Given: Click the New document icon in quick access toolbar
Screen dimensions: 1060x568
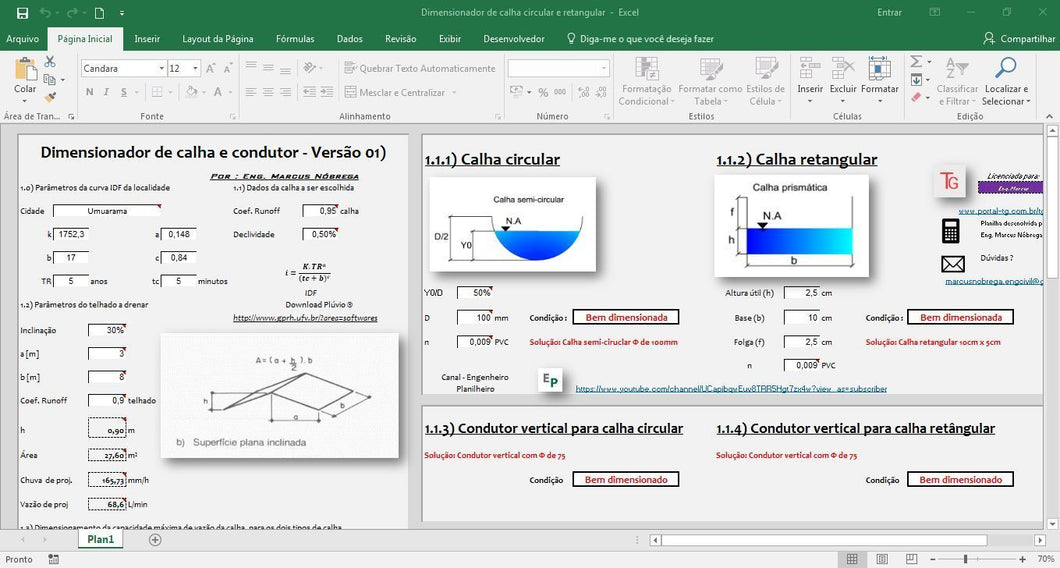Looking at the screenshot, I should (99, 13).
